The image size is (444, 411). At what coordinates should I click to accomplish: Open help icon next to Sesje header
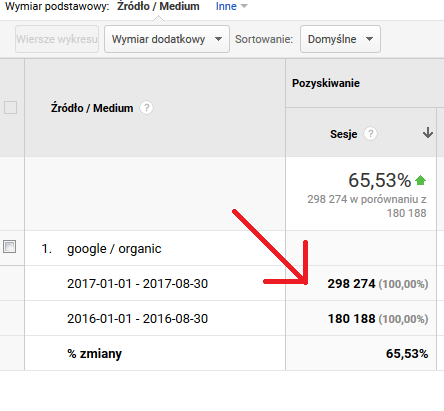370,134
